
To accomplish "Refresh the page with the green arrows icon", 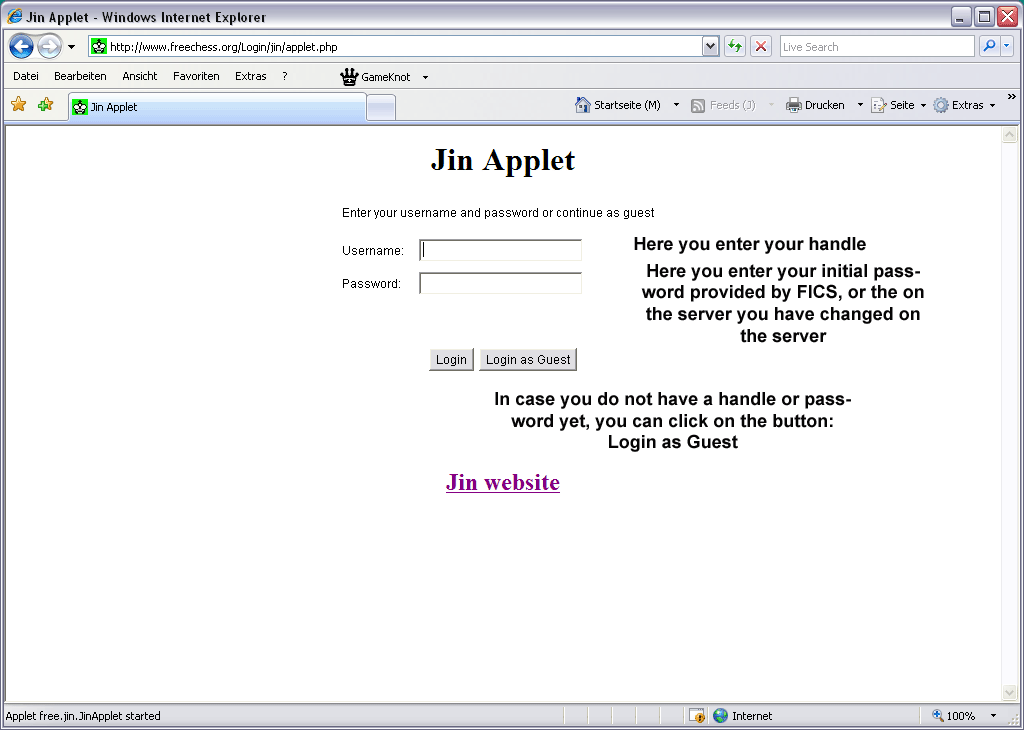I will click(x=735, y=46).
